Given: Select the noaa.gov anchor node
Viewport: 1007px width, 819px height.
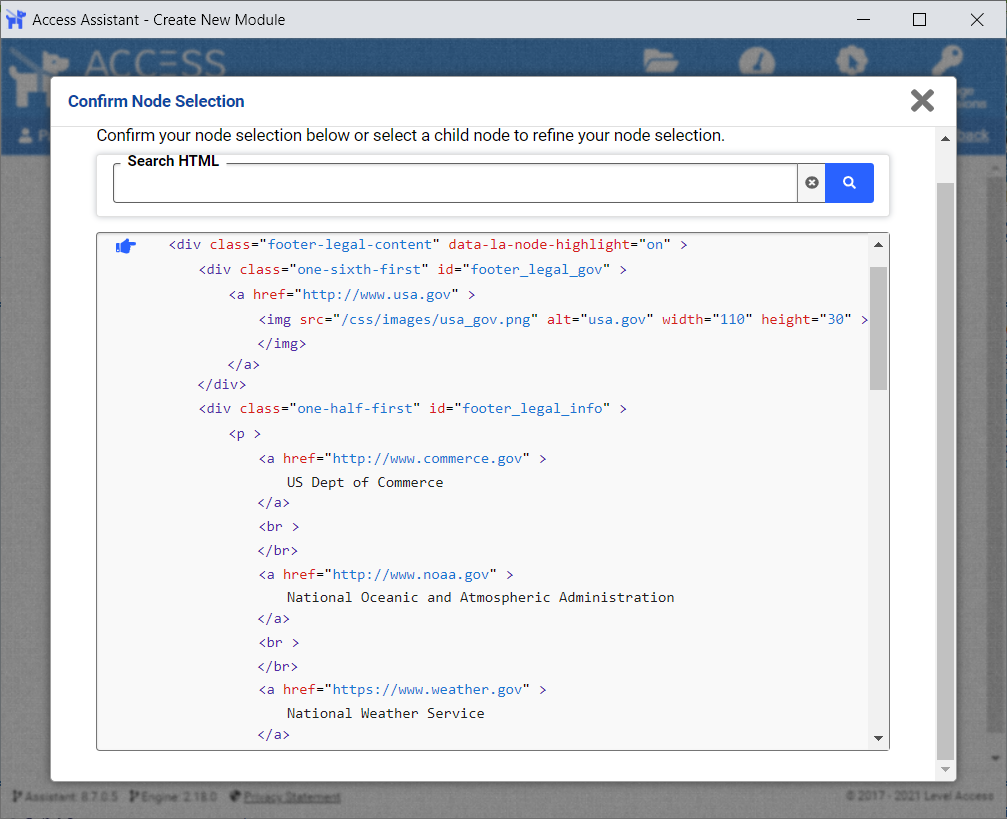Looking at the screenshot, I should tap(386, 574).
